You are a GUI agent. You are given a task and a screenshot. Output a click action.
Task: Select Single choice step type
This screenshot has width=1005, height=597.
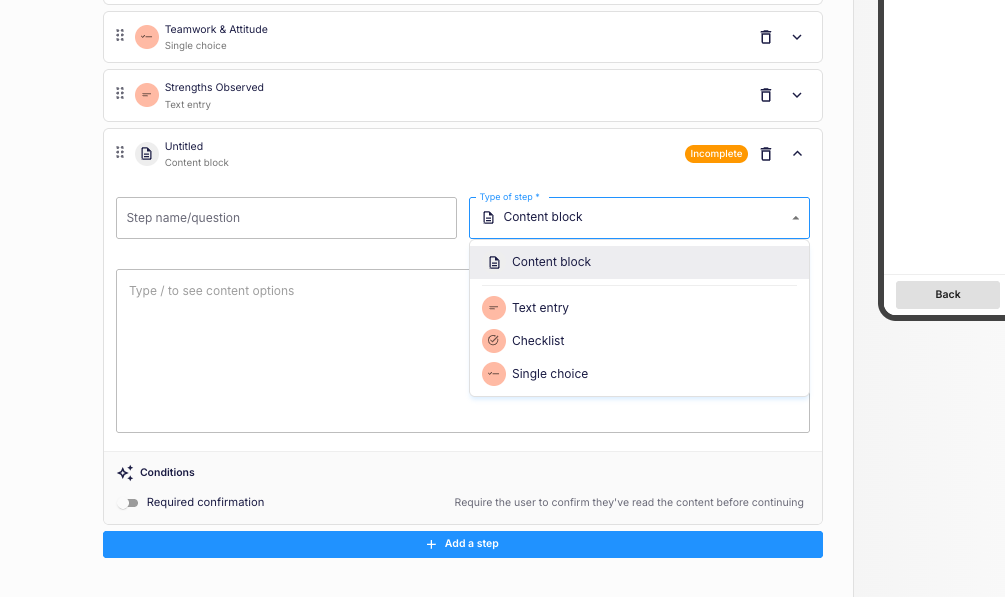coord(639,374)
